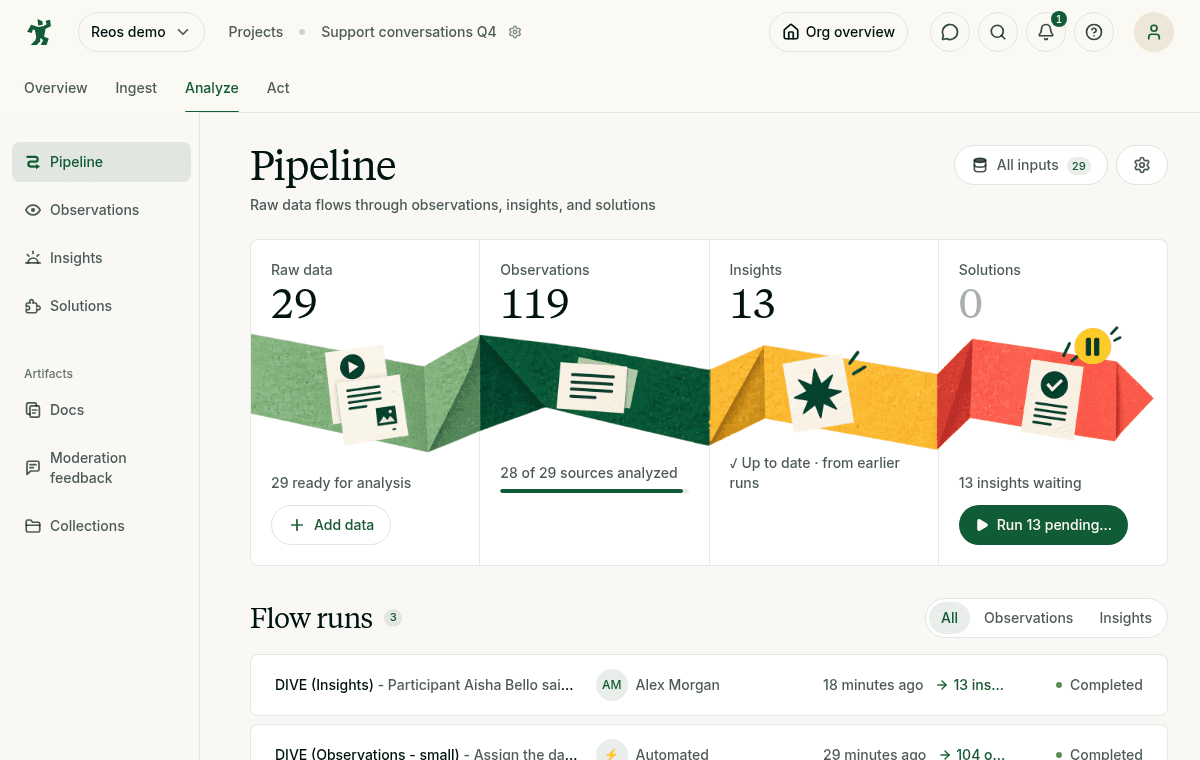Click the Docs copy icon in the sidebar
Screen dimensions: 1200x760
33,410
